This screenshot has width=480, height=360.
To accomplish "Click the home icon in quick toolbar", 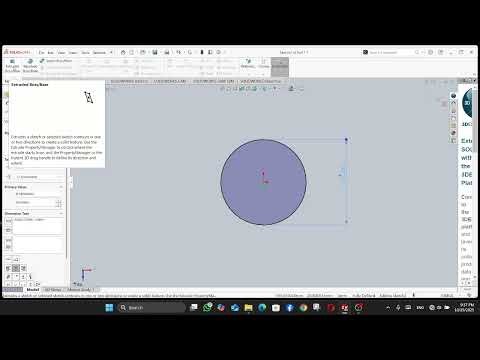I will (123, 52).
